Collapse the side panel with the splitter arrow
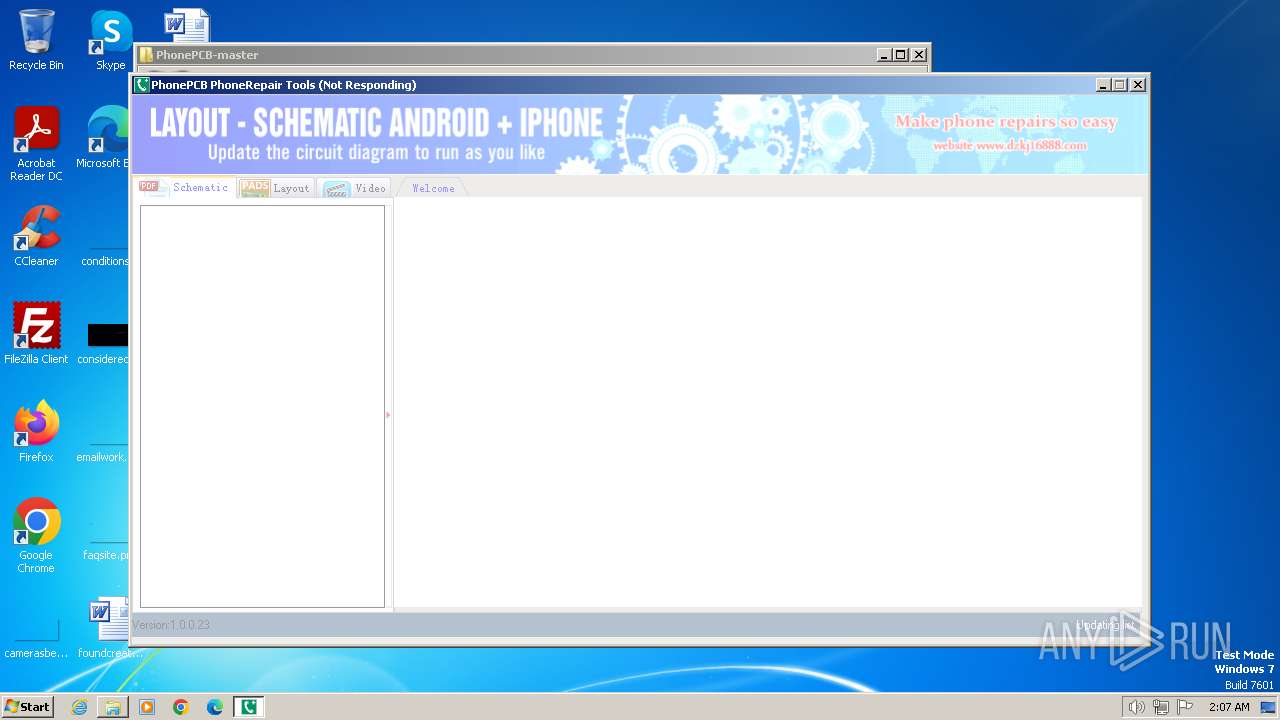 (x=388, y=414)
